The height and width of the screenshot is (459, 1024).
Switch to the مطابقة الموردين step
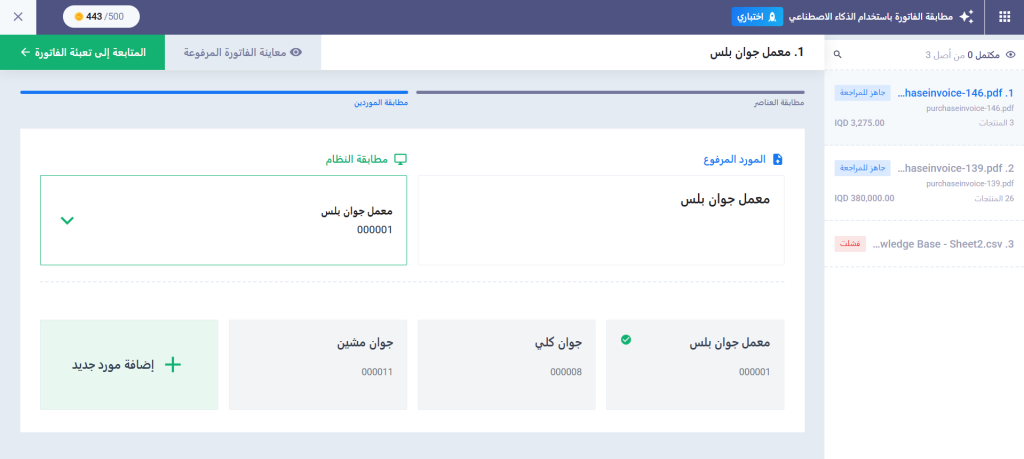point(214,93)
